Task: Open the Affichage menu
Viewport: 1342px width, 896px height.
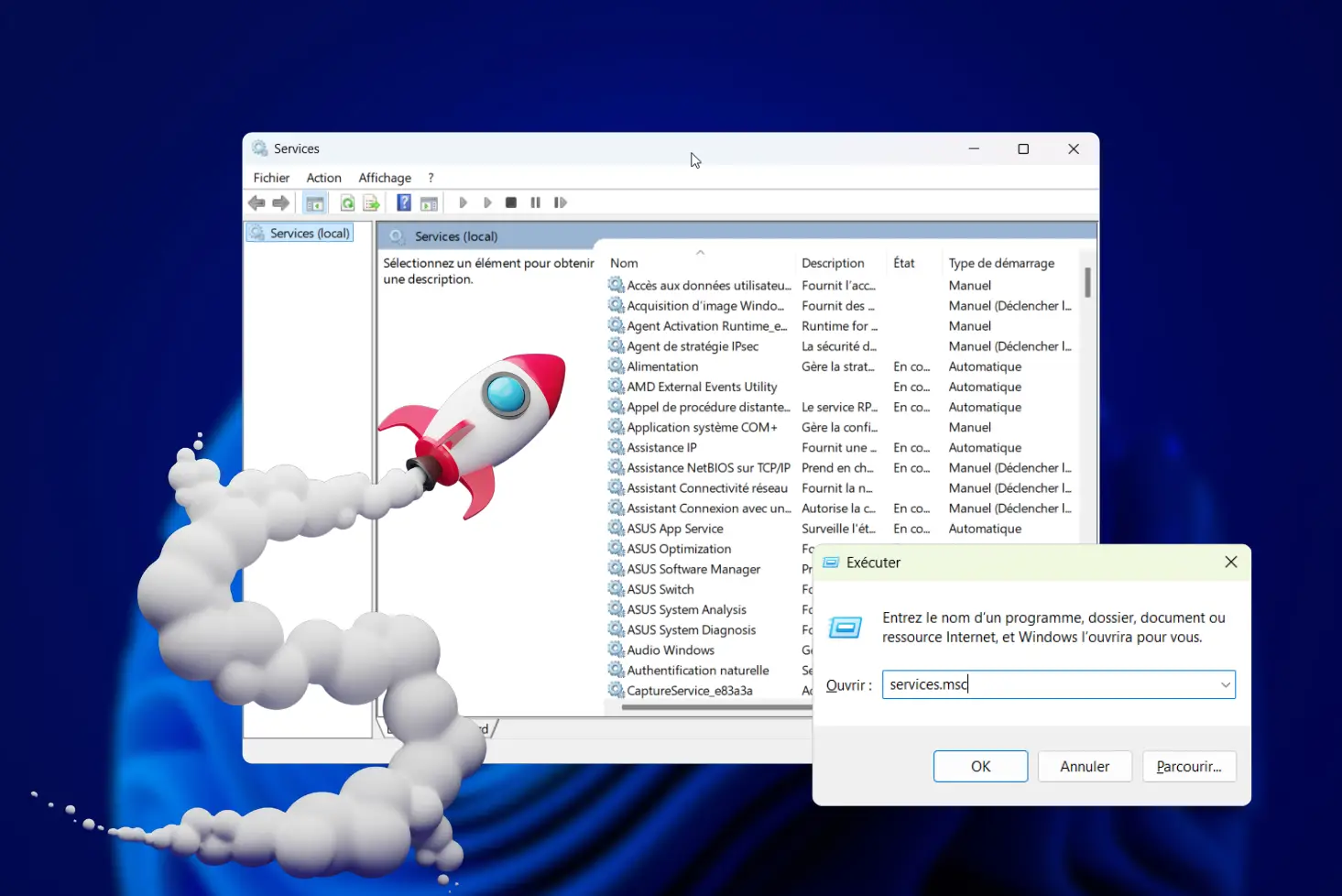Action: coord(385,178)
